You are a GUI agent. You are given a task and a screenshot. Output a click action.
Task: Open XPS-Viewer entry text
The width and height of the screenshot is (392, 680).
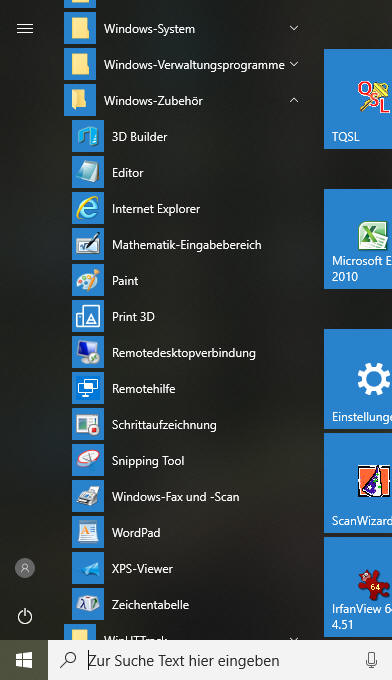click(142, 569)
